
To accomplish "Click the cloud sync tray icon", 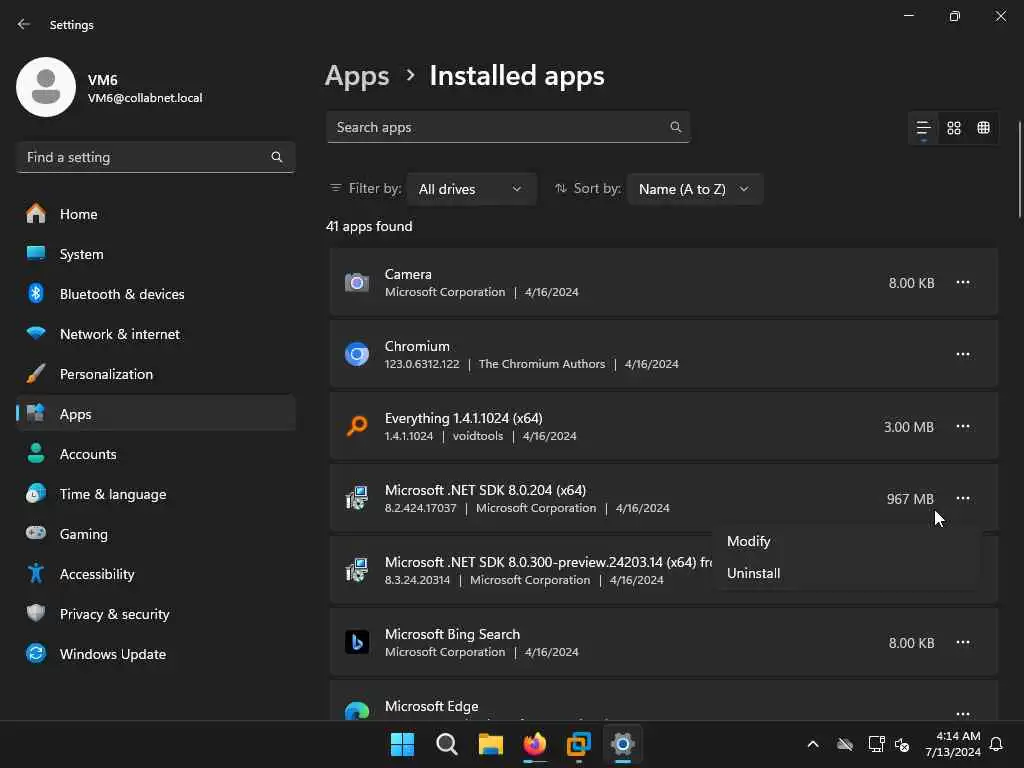I will [x=845, y=744].
